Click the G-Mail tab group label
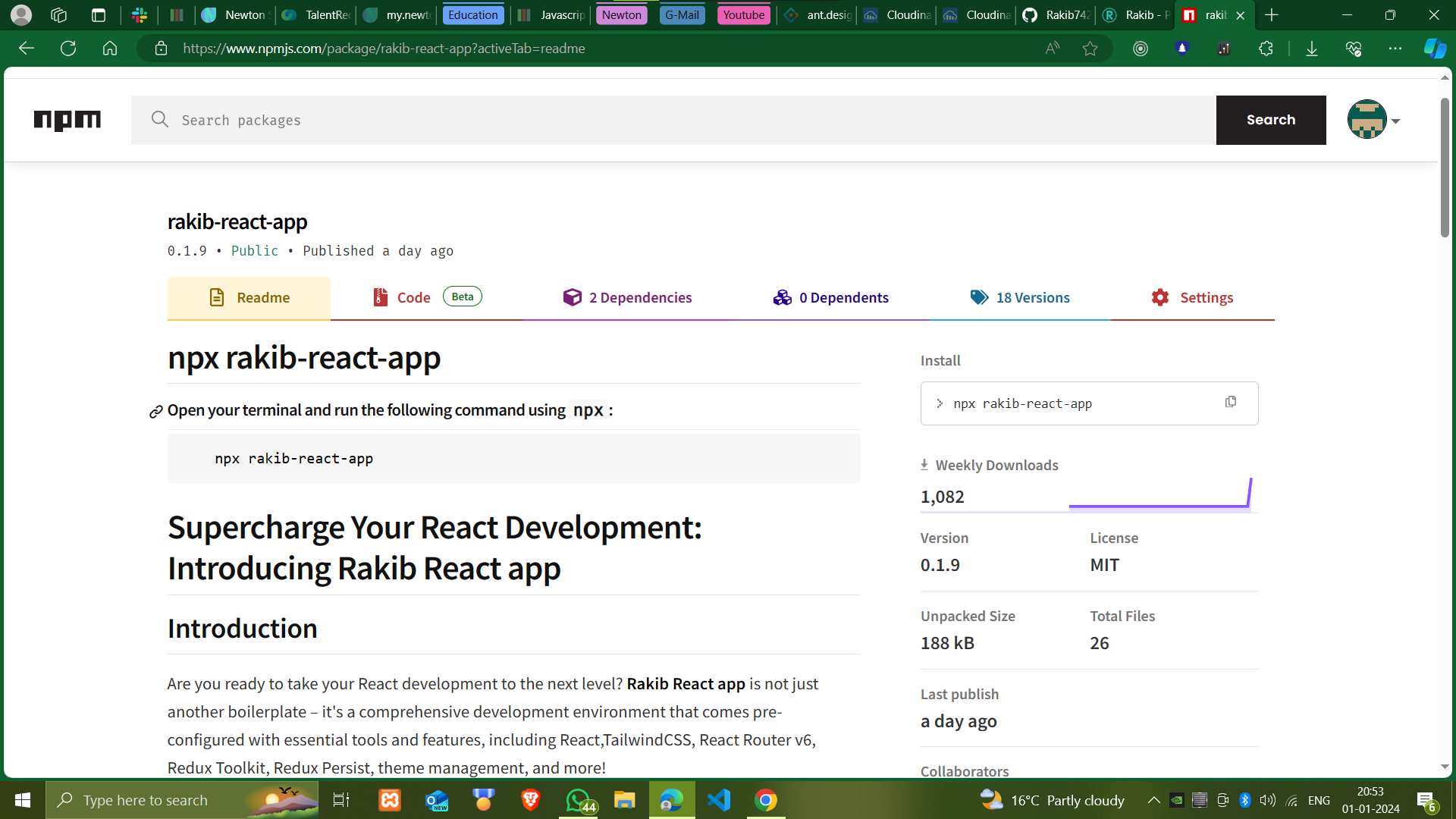 (682, 14)
